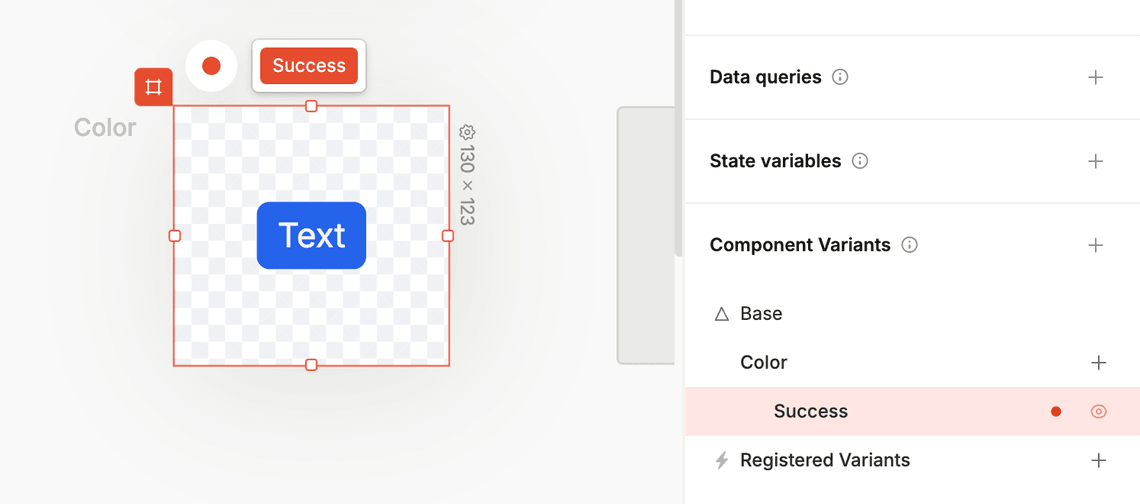
Task: Click the red Success tag above the canvas
Action: click(x=309, y=66)
